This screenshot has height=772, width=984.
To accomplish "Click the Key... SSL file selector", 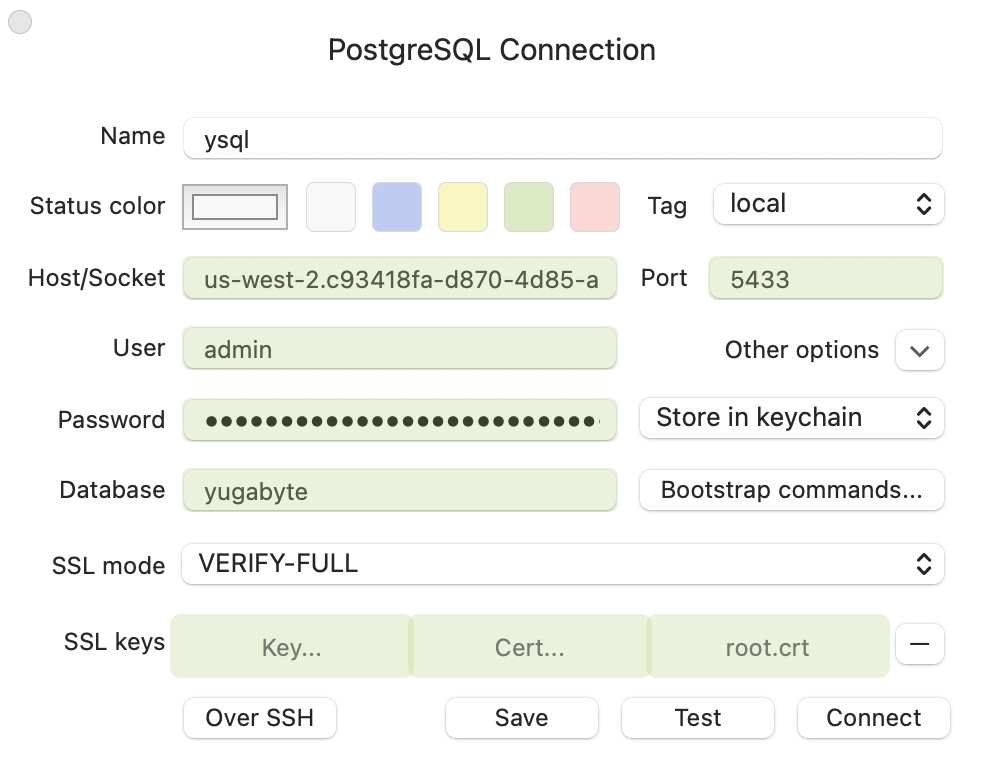I will click(x=290, y=646).
